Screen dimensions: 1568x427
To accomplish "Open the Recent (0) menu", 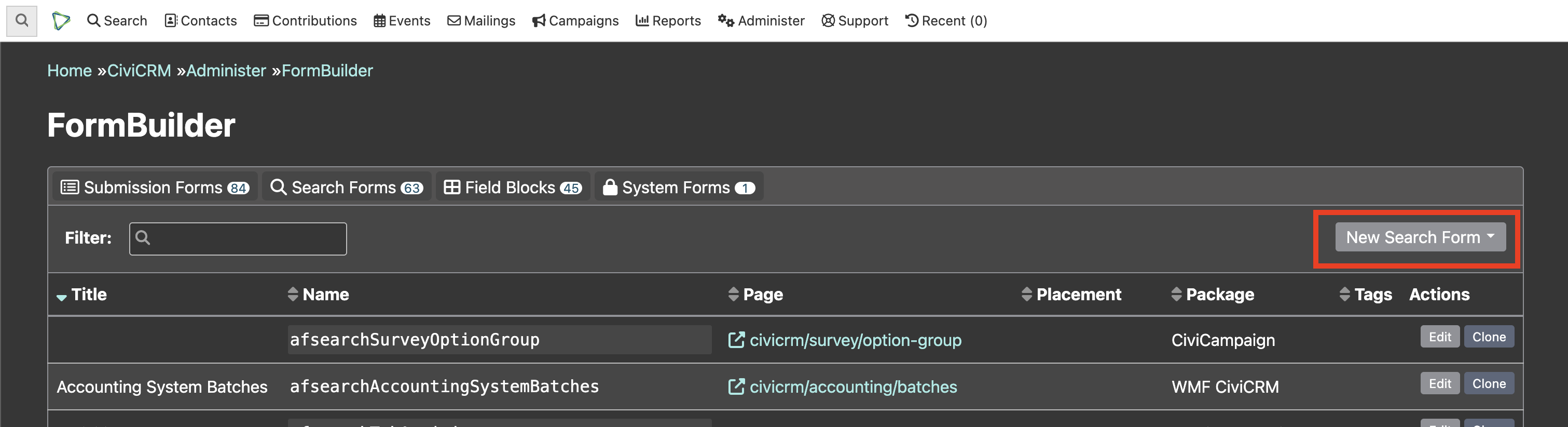I will tap(946, 21).
